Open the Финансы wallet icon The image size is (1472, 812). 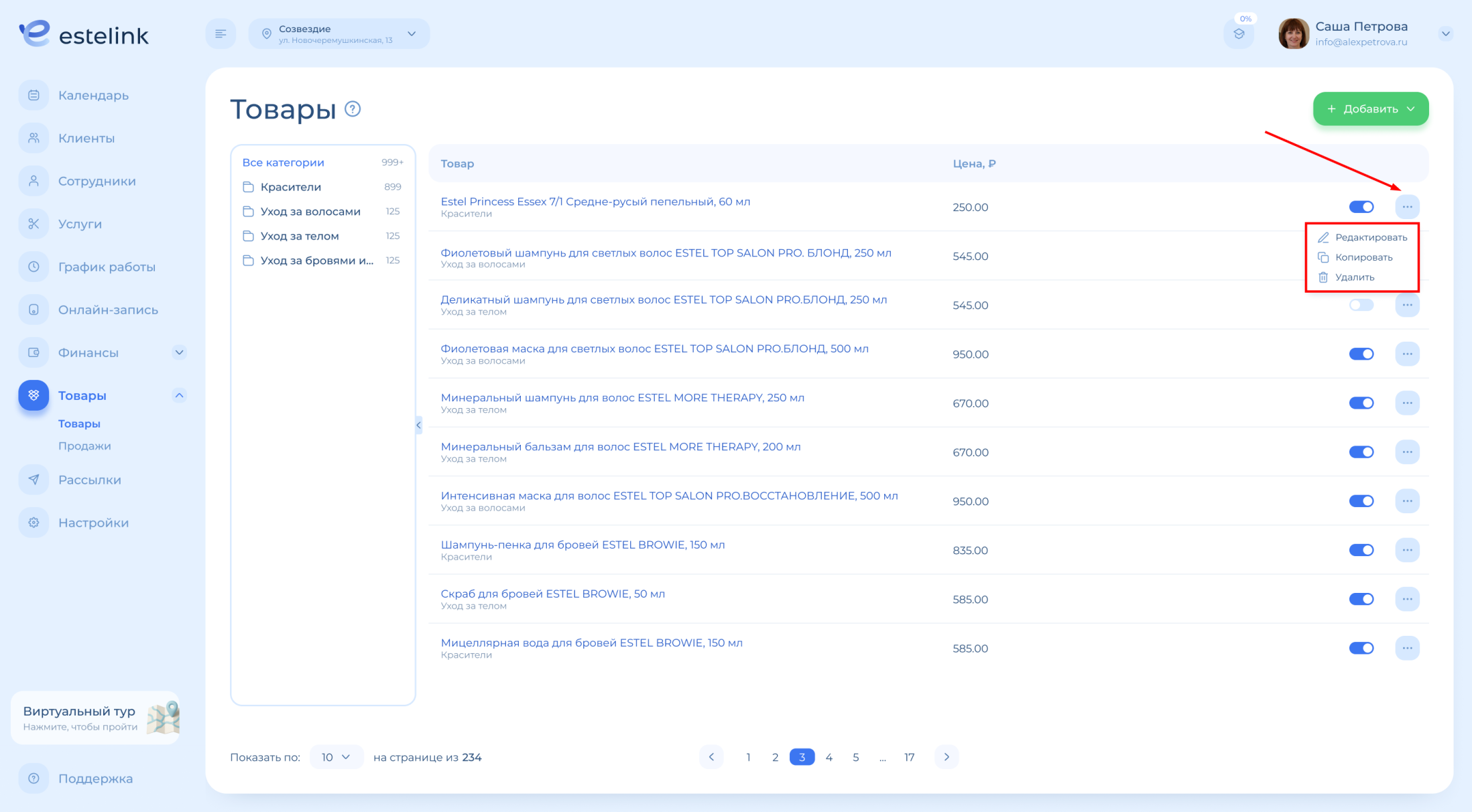click(x=34, y=352)
